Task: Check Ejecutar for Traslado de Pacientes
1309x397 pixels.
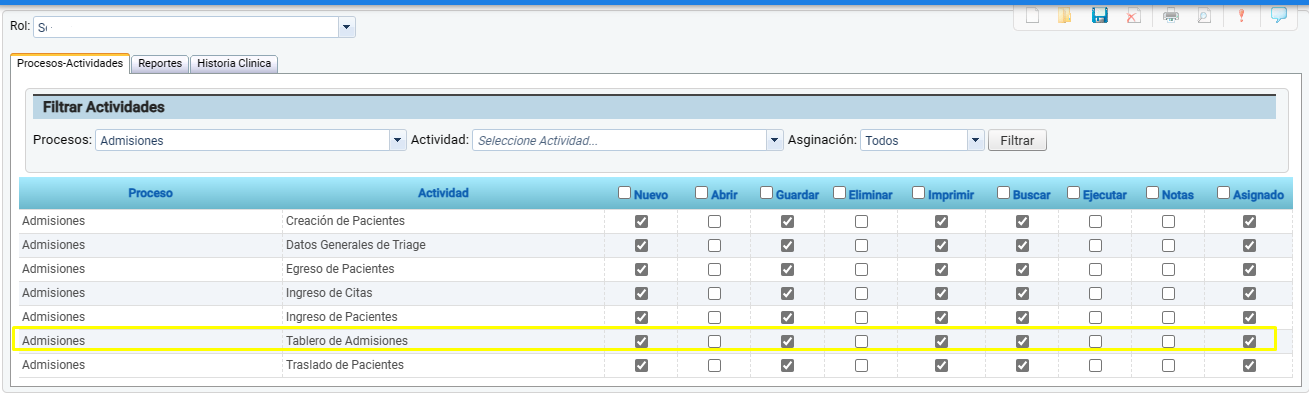Action: pos(1095,365)
